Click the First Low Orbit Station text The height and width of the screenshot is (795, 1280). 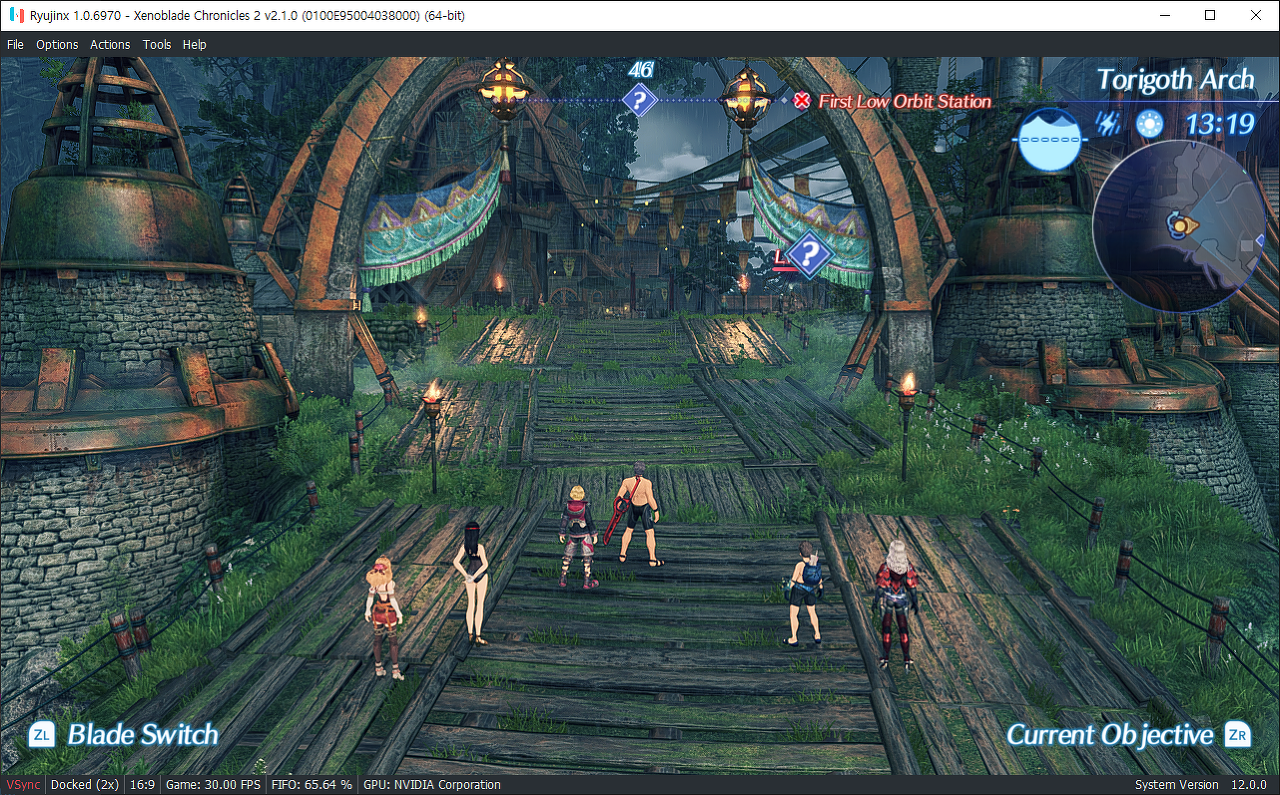click(x=905, y=101)
